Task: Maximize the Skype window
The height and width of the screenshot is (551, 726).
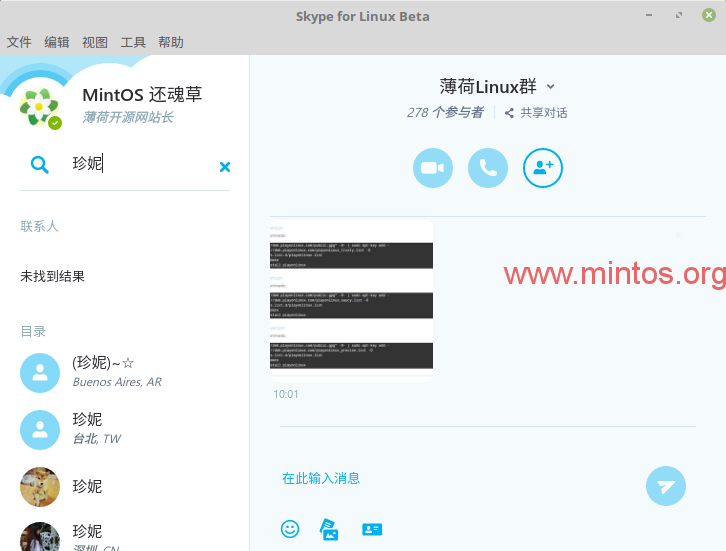Action: (679, 15)
